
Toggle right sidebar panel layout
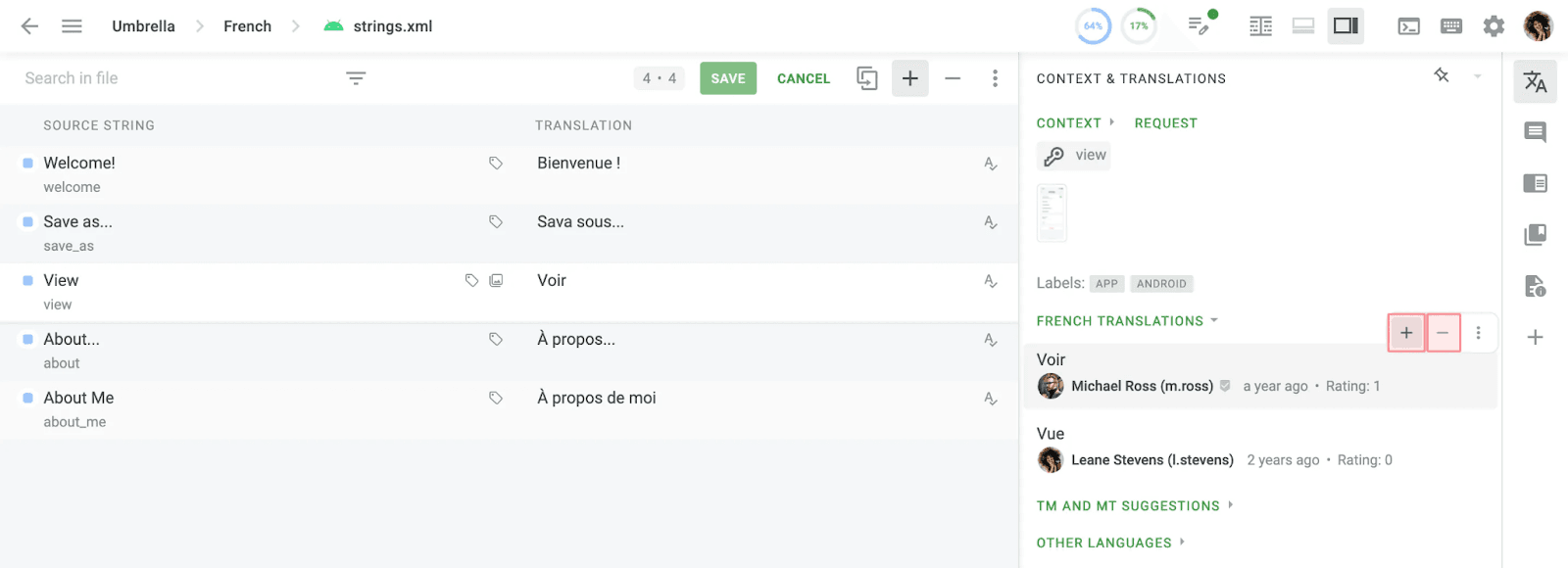click(x=1346, y=26)
